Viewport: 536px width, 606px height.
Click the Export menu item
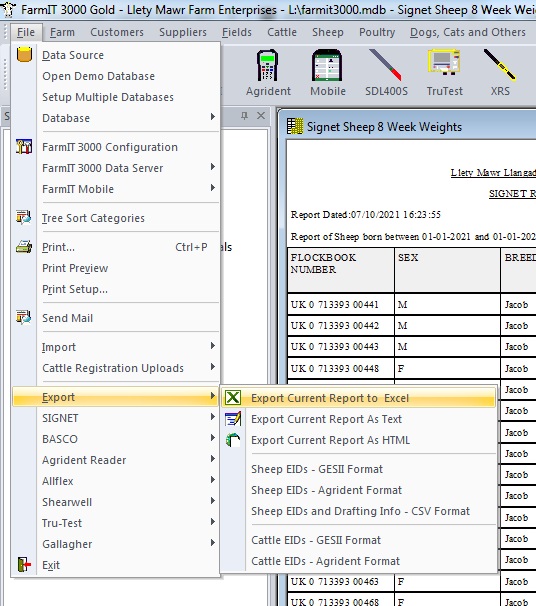tap(116, 397)
